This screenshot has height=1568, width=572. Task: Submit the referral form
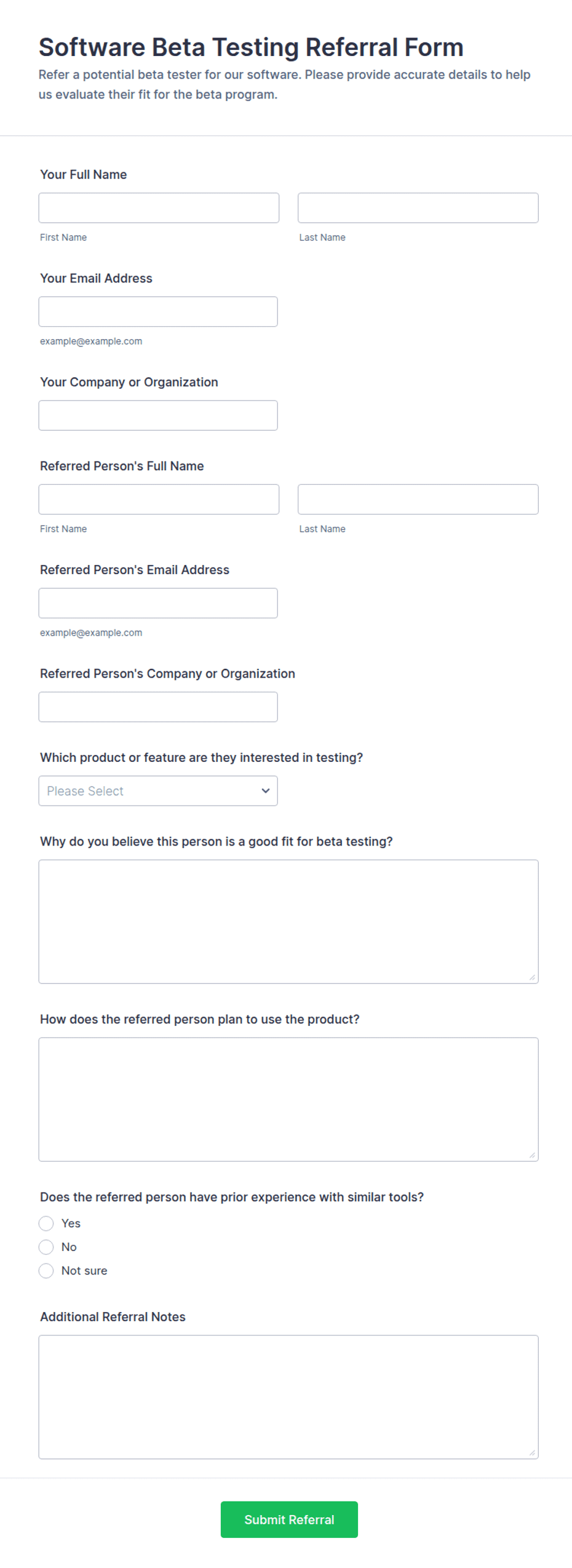[x=289, y=1520]
